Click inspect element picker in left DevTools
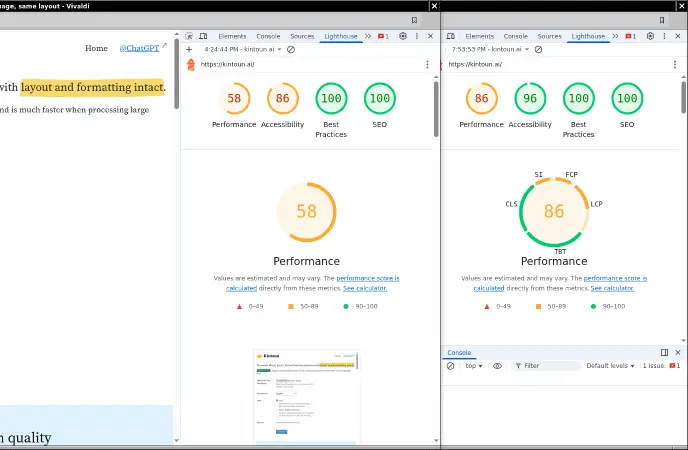 click(x=189, y=36)
